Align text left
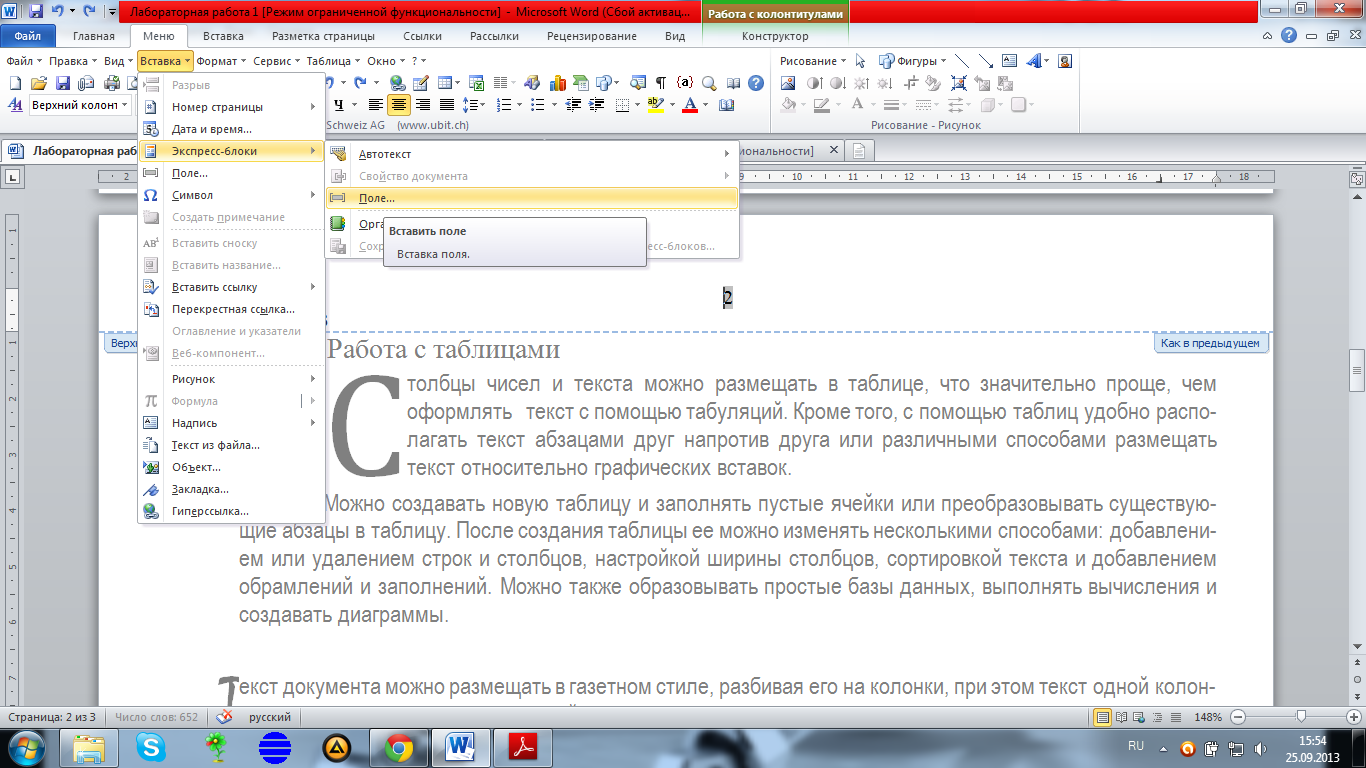This screenshot has height=768, width=1366. point(376,104)
